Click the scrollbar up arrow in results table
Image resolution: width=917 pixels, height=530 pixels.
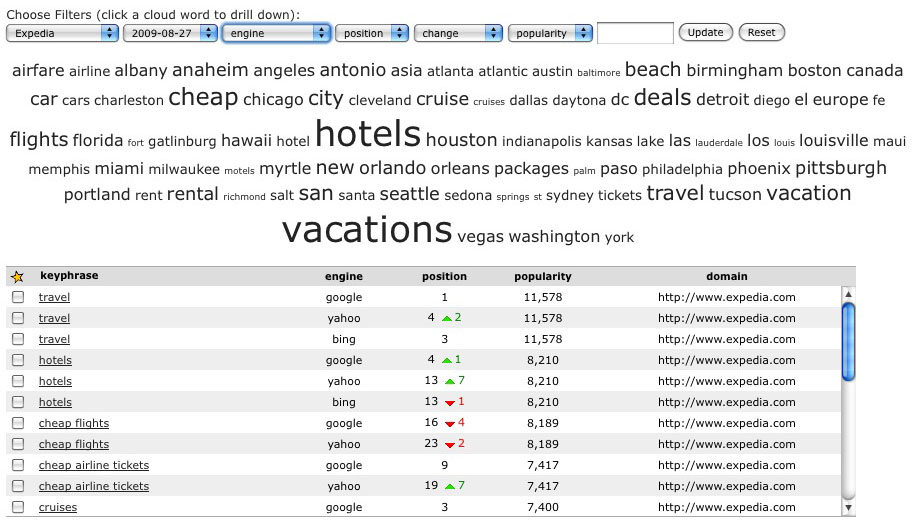(848, 294)
